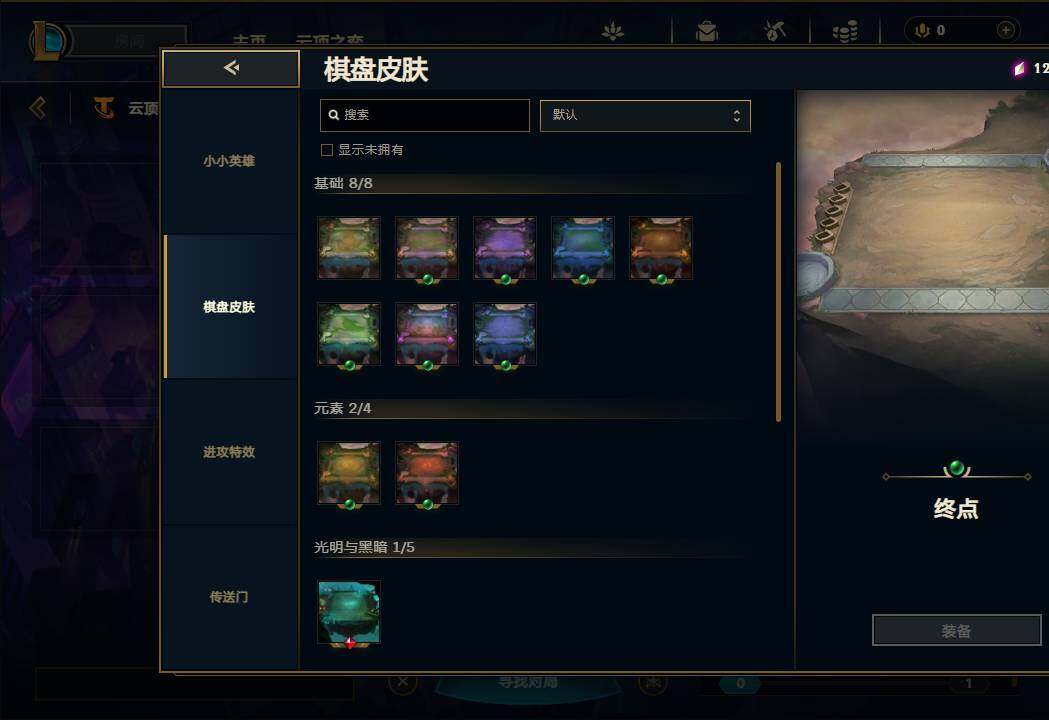
Task: Click the 装备 equip button
Action: tap(957, 630)
